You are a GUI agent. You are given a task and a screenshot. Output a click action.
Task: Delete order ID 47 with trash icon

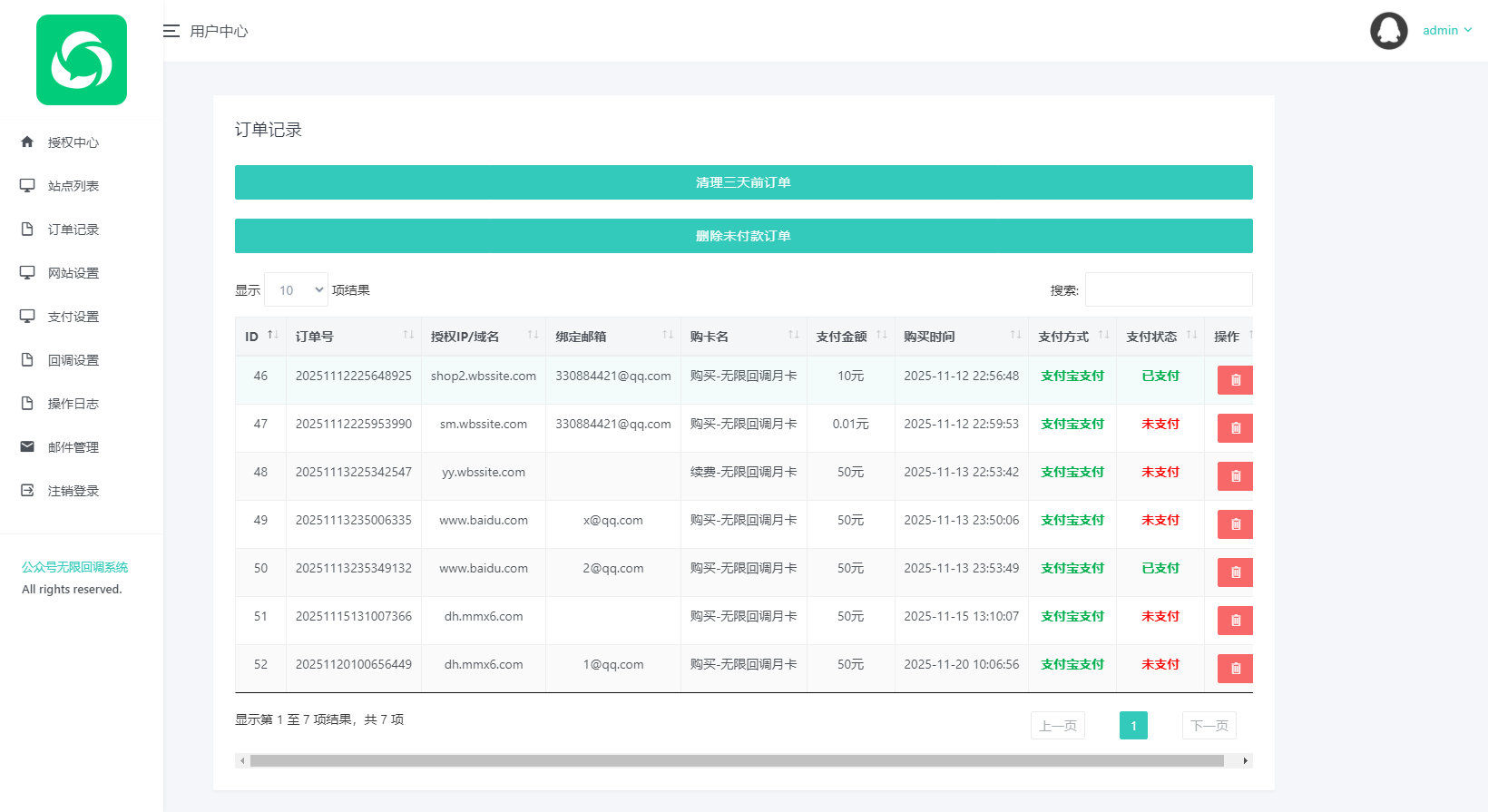point(1235,428)
